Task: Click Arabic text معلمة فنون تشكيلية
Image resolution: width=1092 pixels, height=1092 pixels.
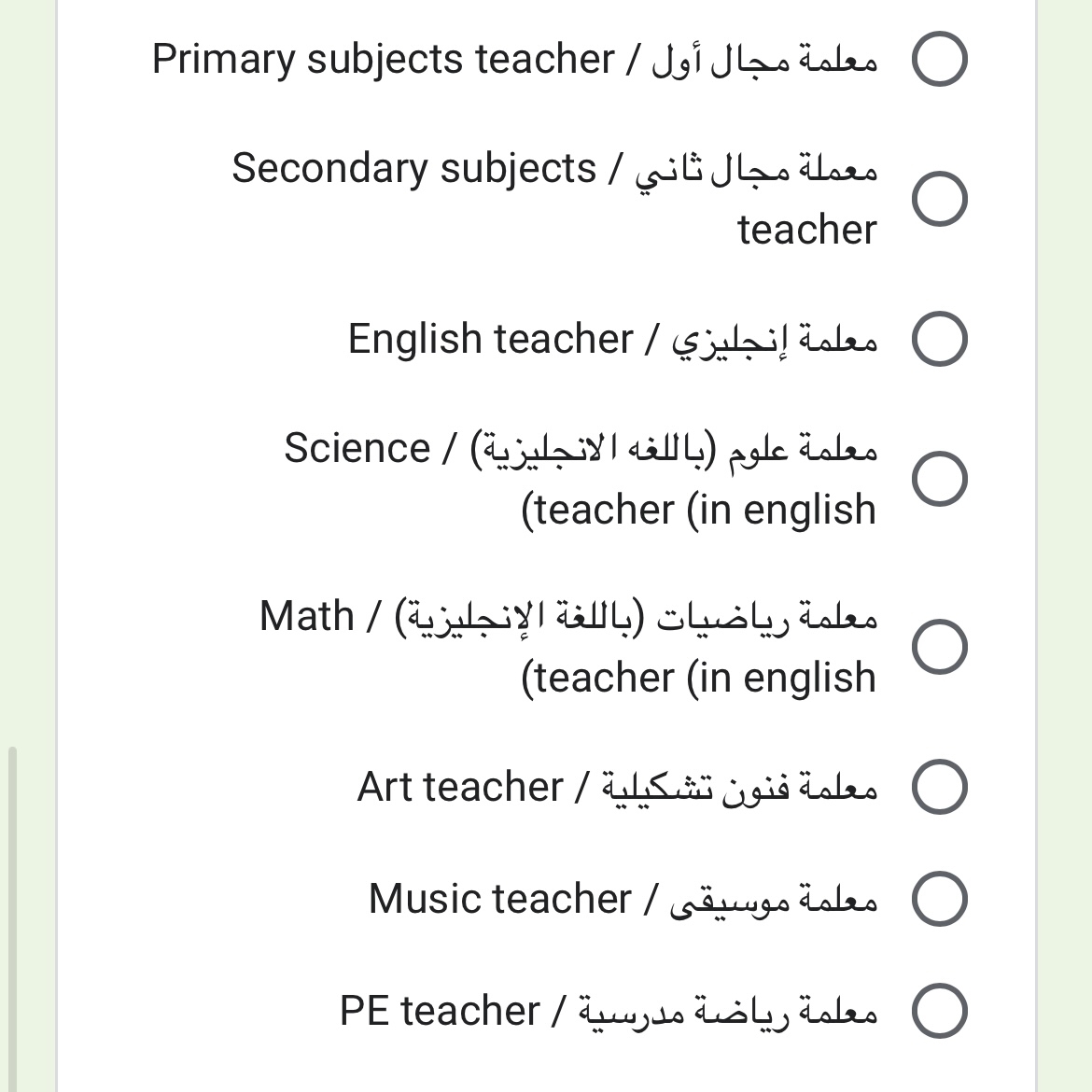Action: point(739,789)
